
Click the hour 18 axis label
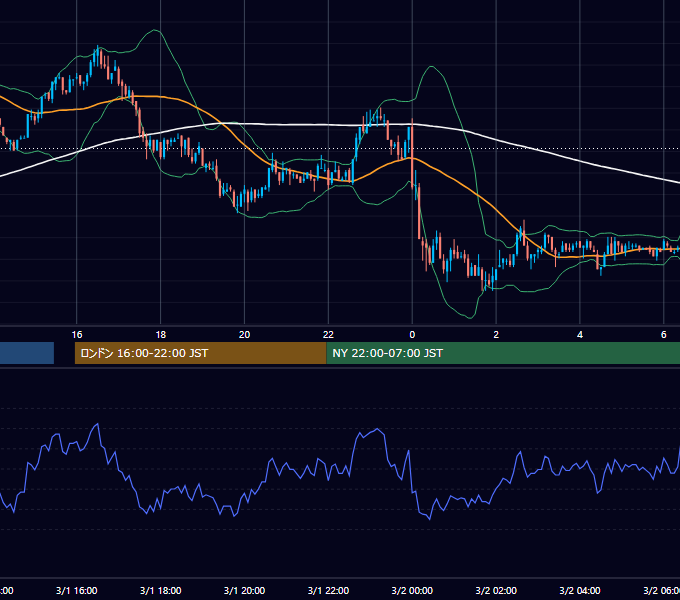[160, 335]
